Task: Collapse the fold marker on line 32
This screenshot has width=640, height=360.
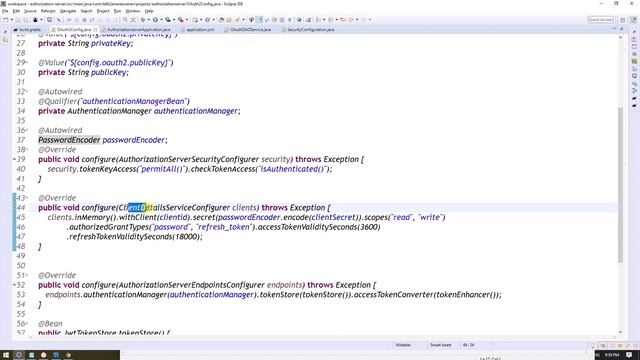Action: 27,91
